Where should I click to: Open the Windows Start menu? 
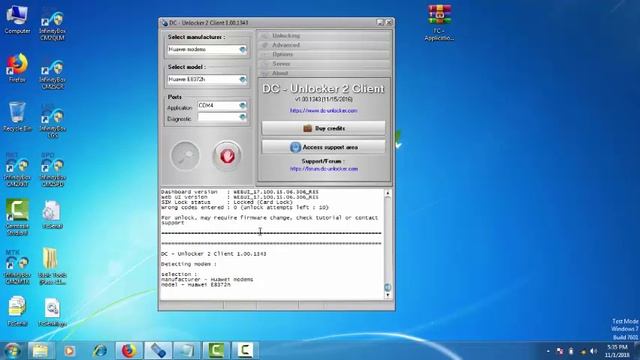(13, 351)
